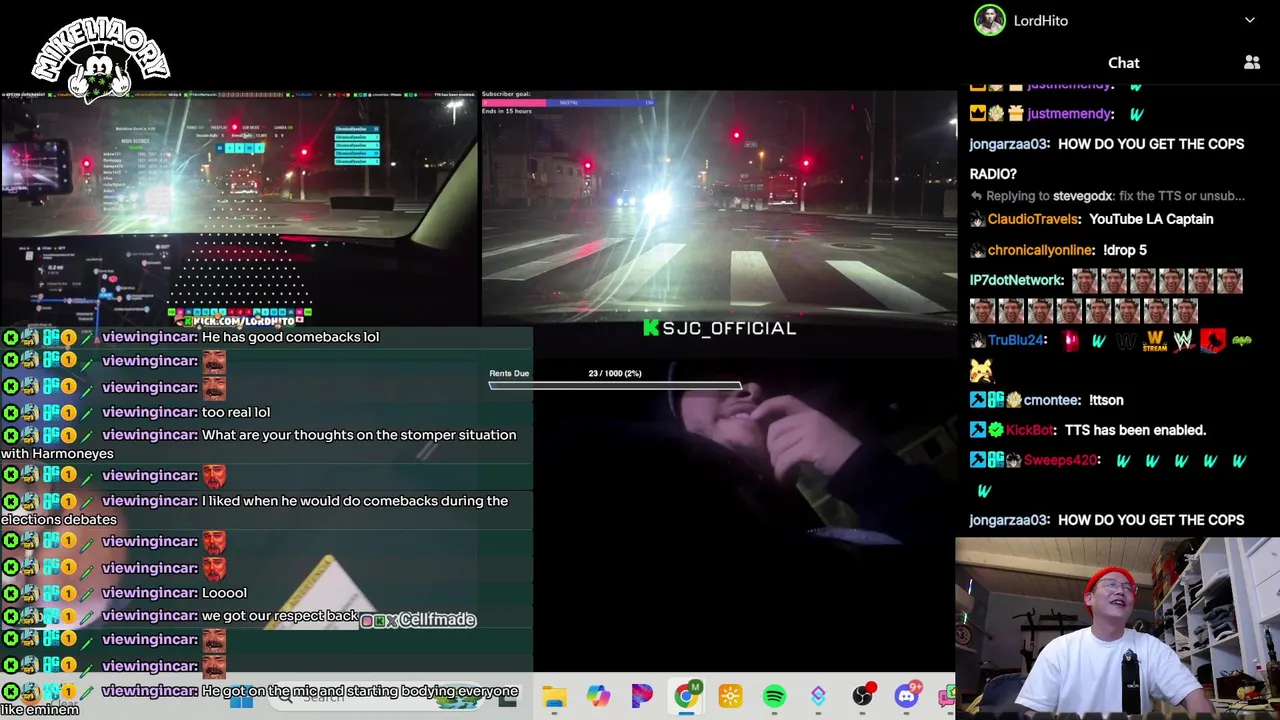This screenshot has height=720, width=1280.
Task: Click the '23 / 1000 (2%)' rent counter
Action: click(615, 373)
